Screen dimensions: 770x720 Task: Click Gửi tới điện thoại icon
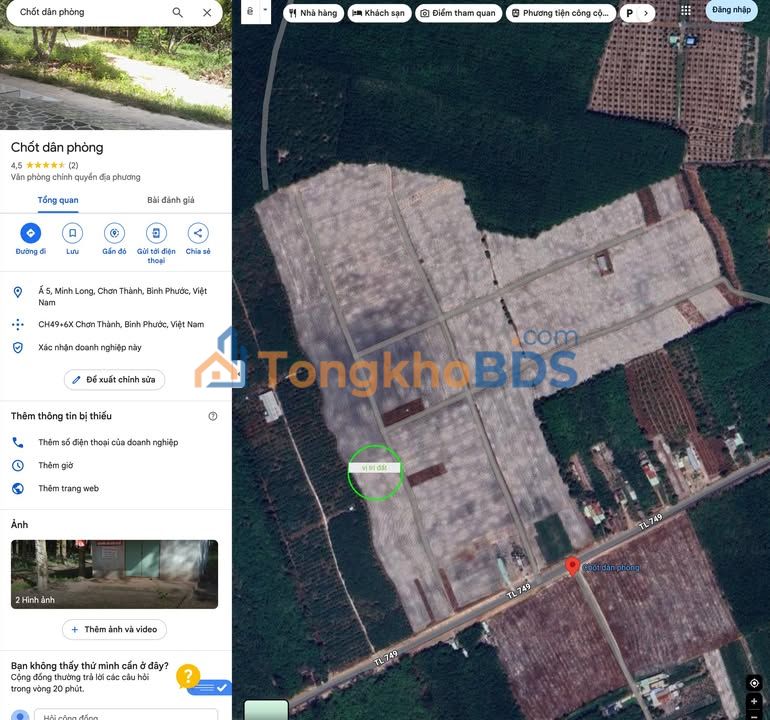click(x=156, y=233)
